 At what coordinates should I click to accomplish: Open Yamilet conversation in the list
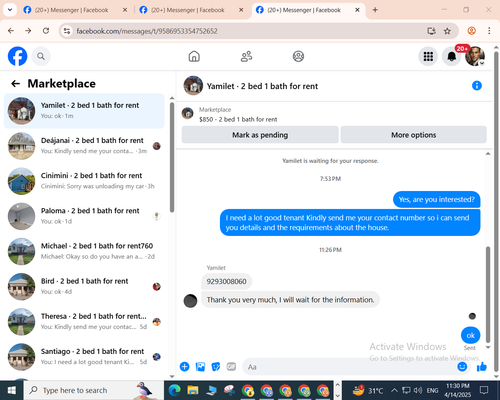coord(84,111)
